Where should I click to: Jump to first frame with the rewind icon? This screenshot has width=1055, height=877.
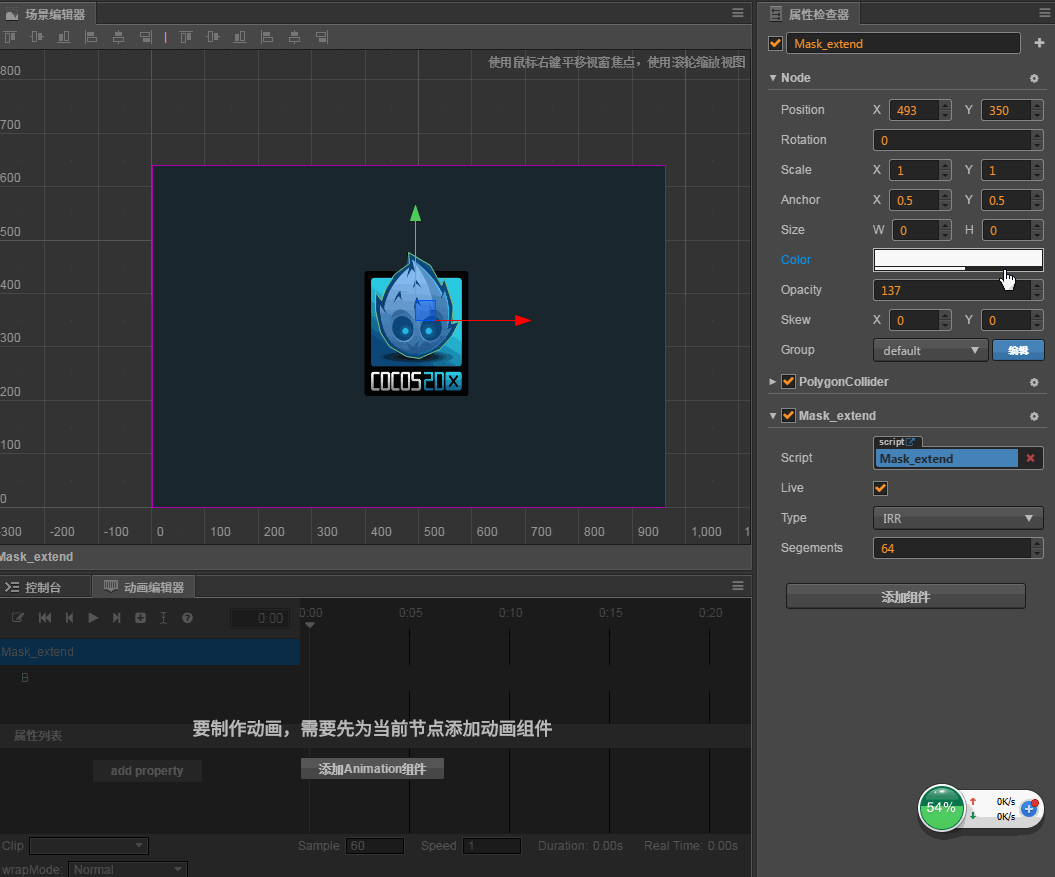click(x=45, y=618)
